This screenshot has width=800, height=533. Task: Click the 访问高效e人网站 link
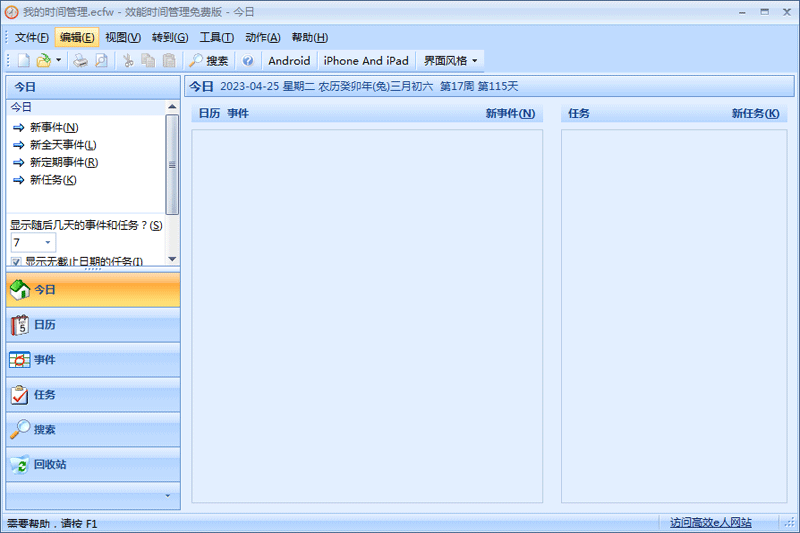(x=711, y=522)
